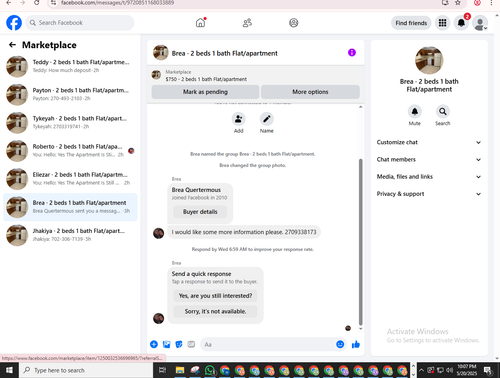Open the Jhakiya conversation
This screenshot has width=500, height=378.
point(70,235)
